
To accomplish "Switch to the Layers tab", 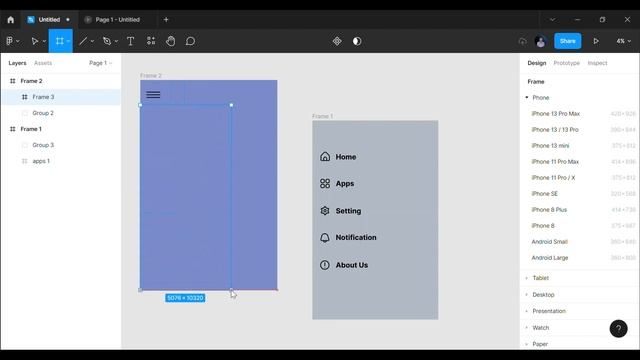I will coord(17,63).
